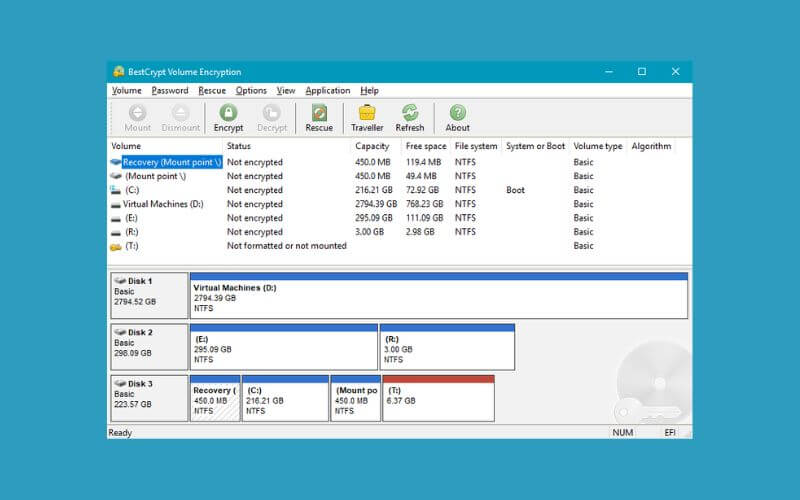This screenshot has width=800, height=500.
Task: Select the Virtual Machines (D:) volume row
Action: point(163,204)
